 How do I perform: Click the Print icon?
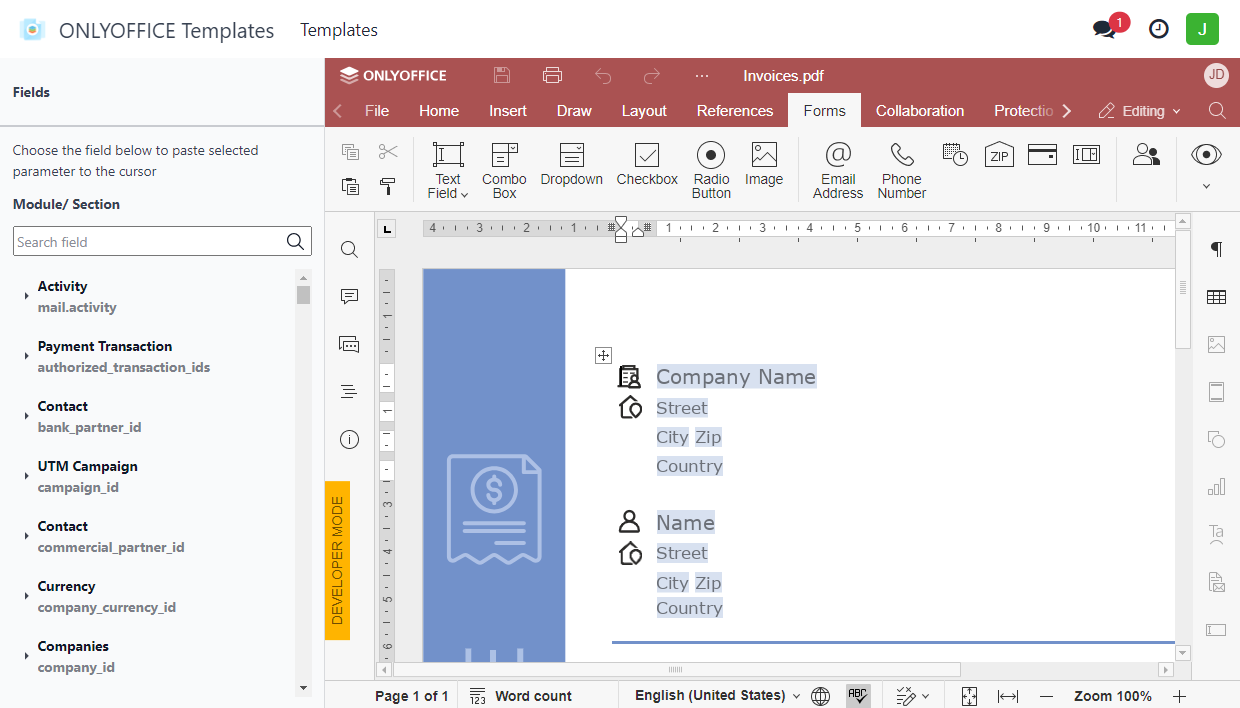(552, 76)
